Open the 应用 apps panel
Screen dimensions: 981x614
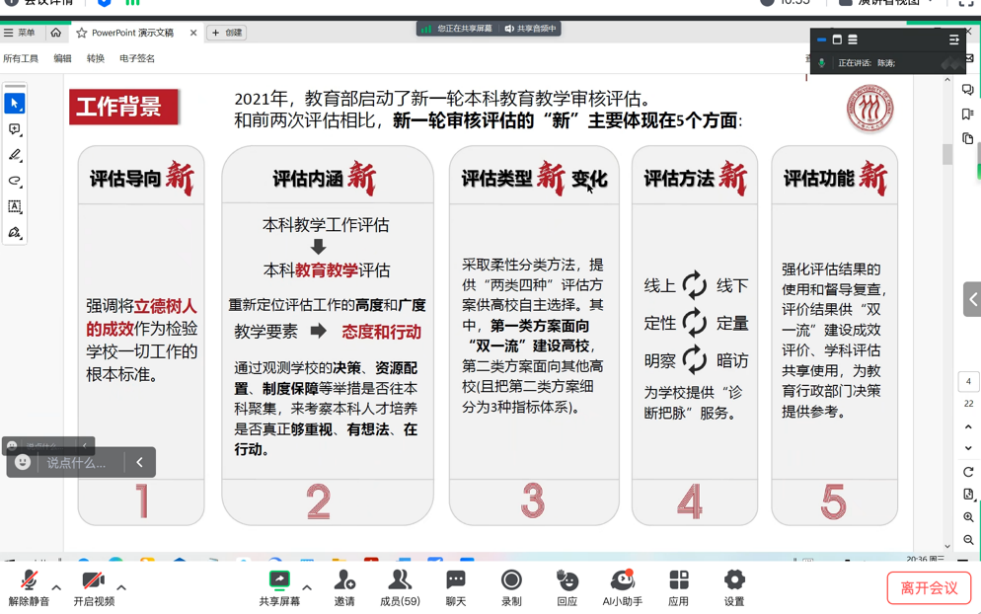(x=679, y=587)
